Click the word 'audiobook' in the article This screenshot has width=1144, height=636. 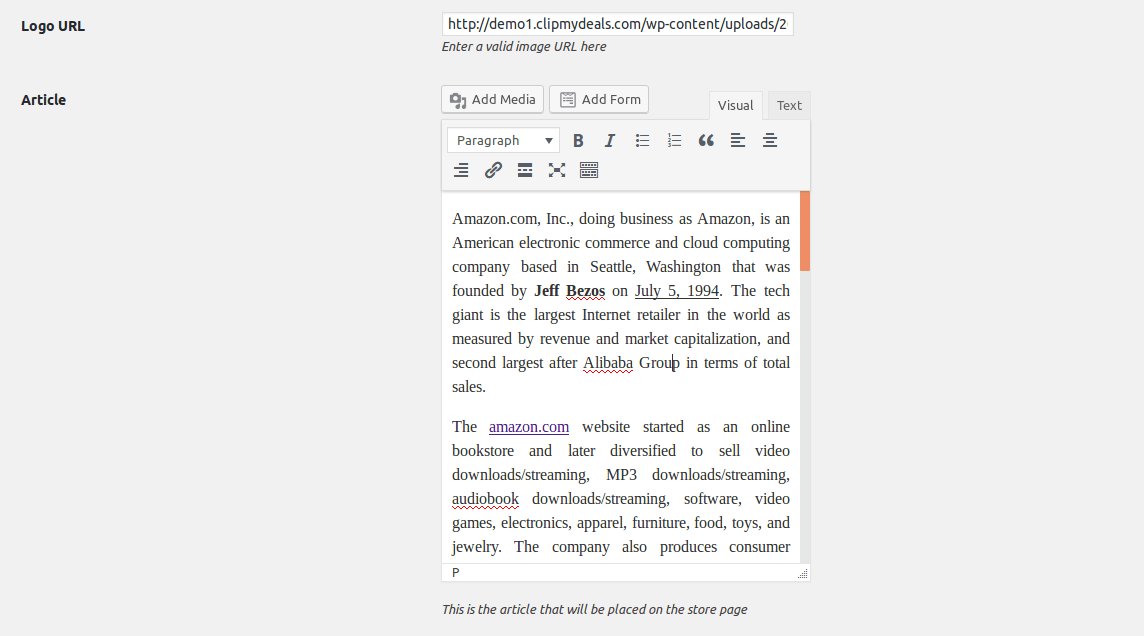(x=485, y=499)
